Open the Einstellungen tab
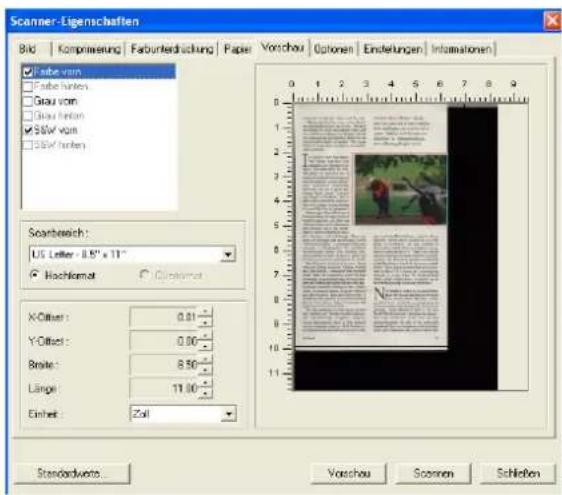The image size is (562, 495). coord(392,49)
